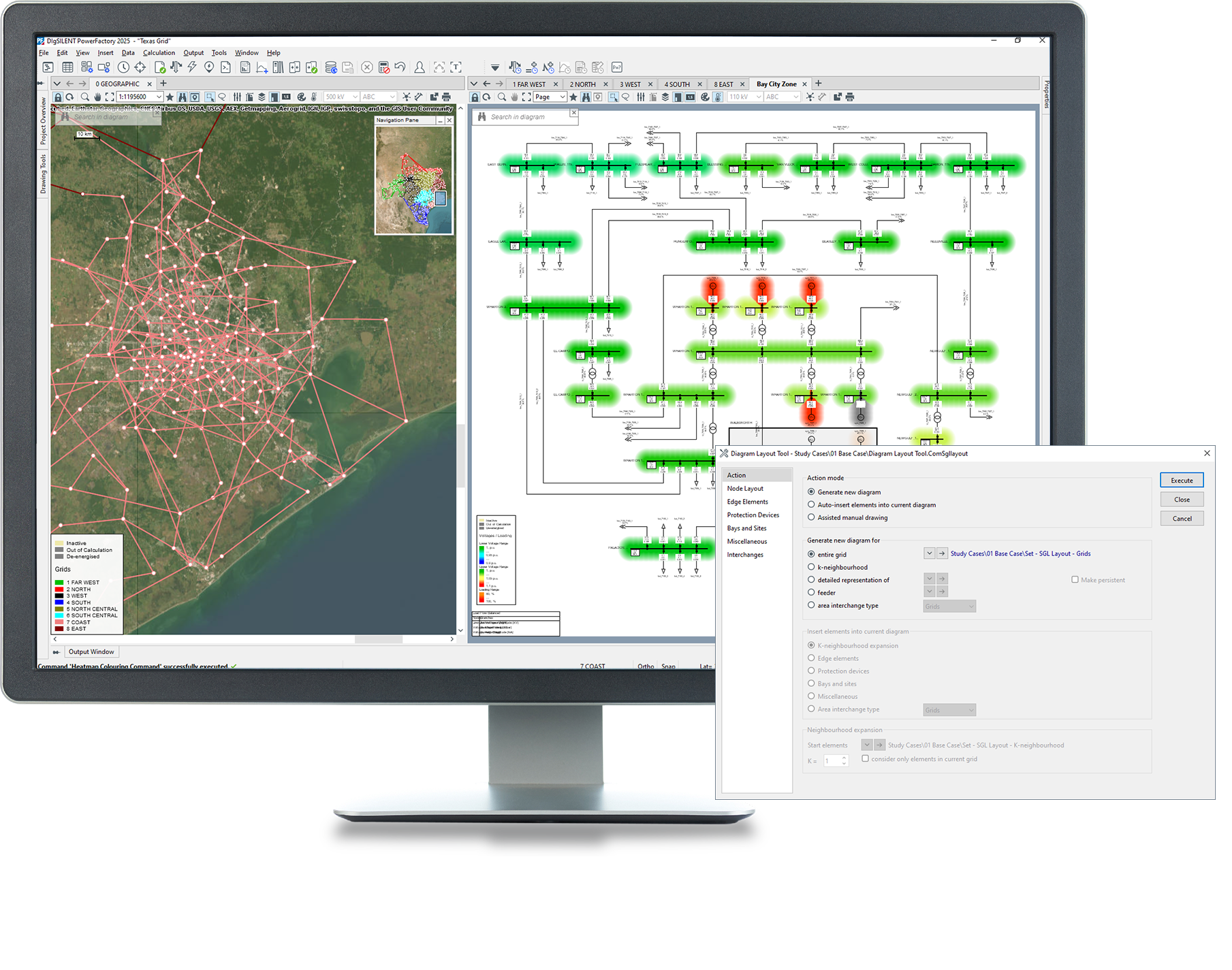Image resolution: width=1232 pixels, height=970 pixels.
Task: Click the colour palette icon in geographic toolbar
Action: tap(301, 97)
